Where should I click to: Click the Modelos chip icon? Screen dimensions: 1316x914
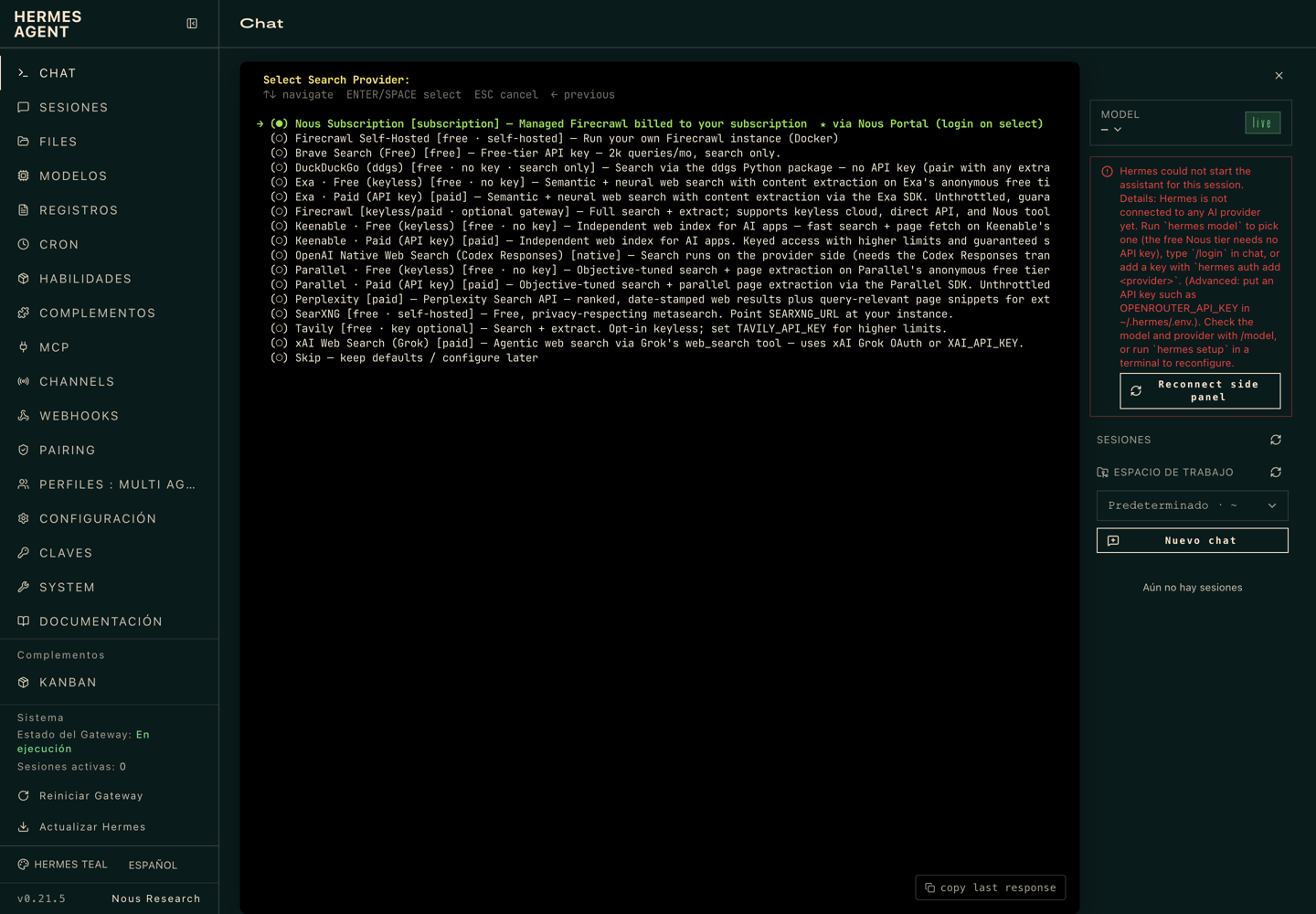24,176
